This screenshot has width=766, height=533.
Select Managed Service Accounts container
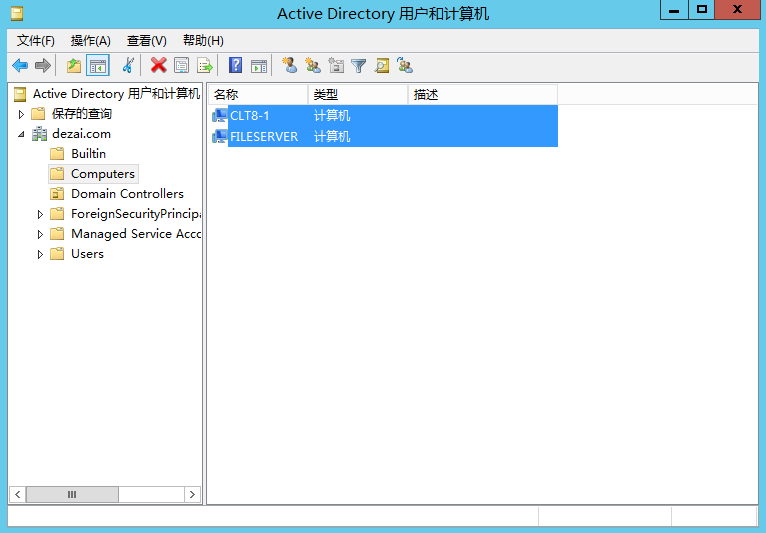(x=136, y=234)
